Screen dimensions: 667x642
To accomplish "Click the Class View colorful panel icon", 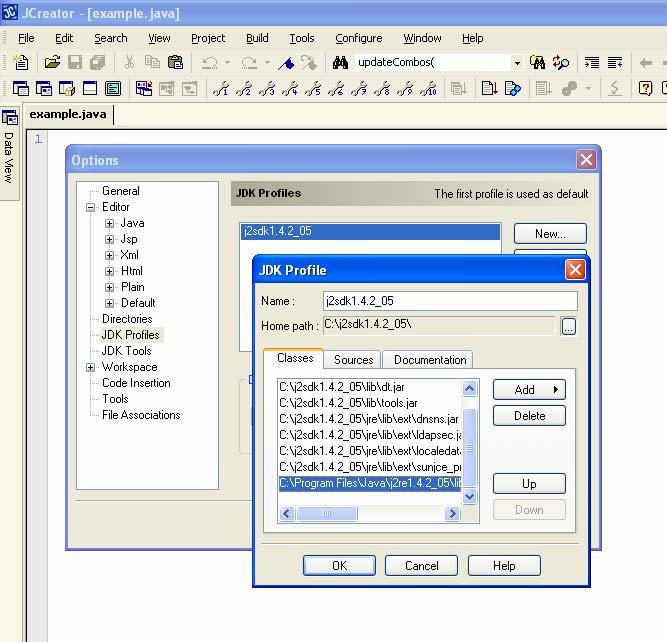I will [144, 88].
